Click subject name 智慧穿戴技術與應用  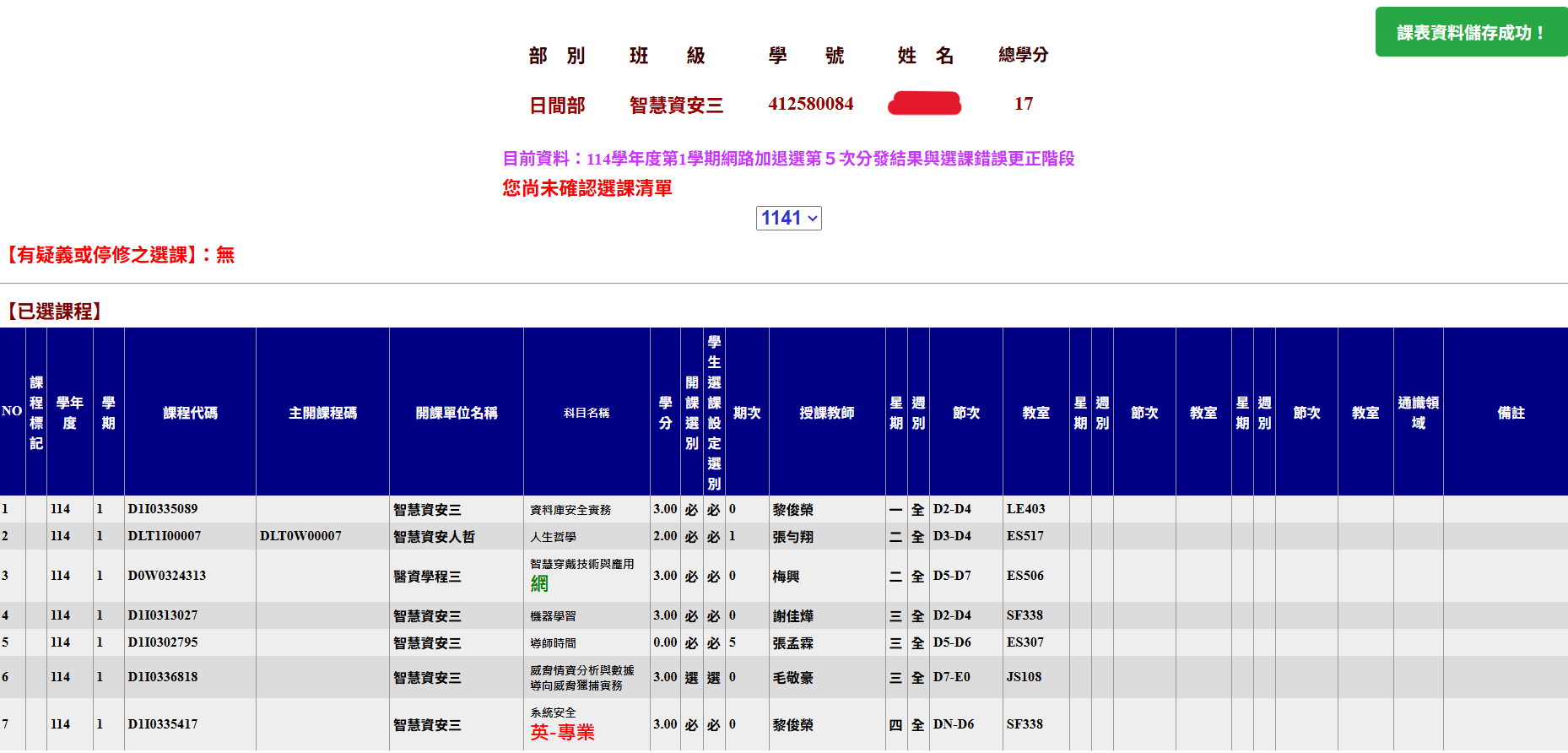tap(581, 564)
